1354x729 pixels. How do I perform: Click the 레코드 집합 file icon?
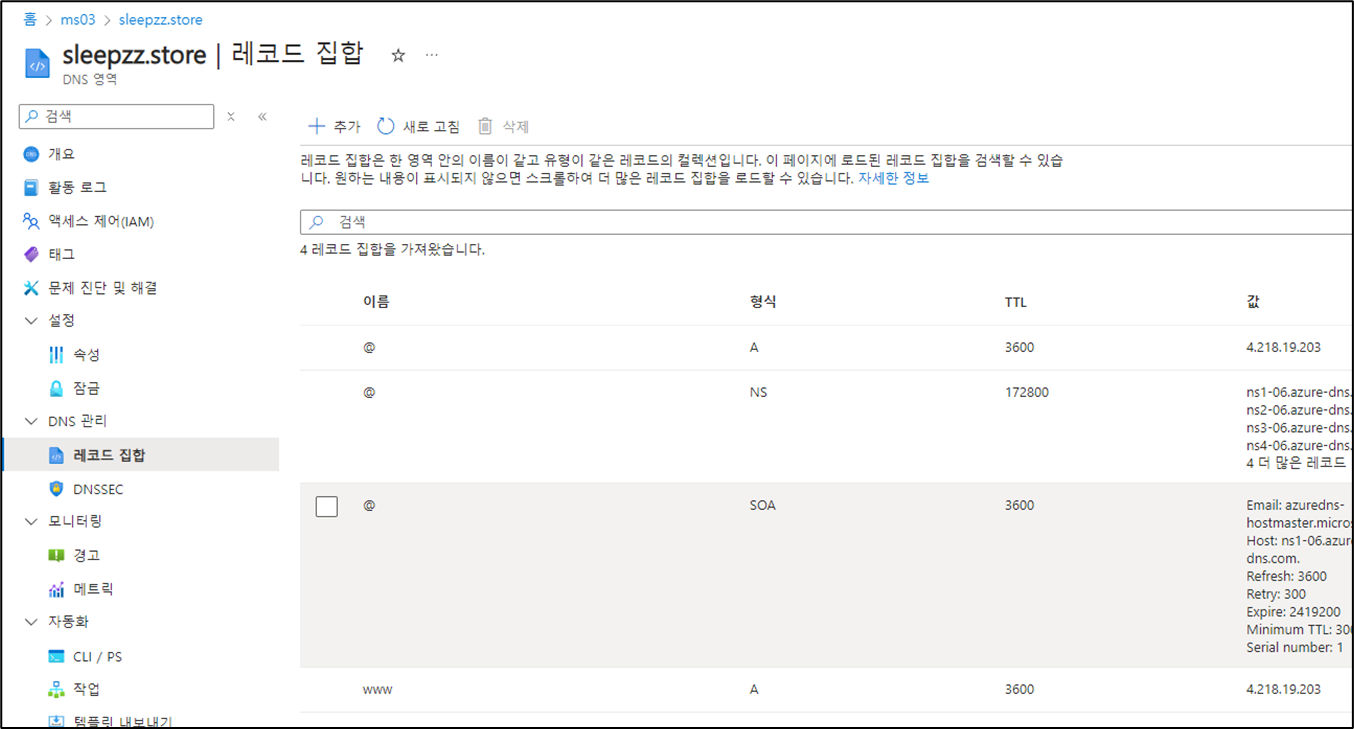pos(56,455)
